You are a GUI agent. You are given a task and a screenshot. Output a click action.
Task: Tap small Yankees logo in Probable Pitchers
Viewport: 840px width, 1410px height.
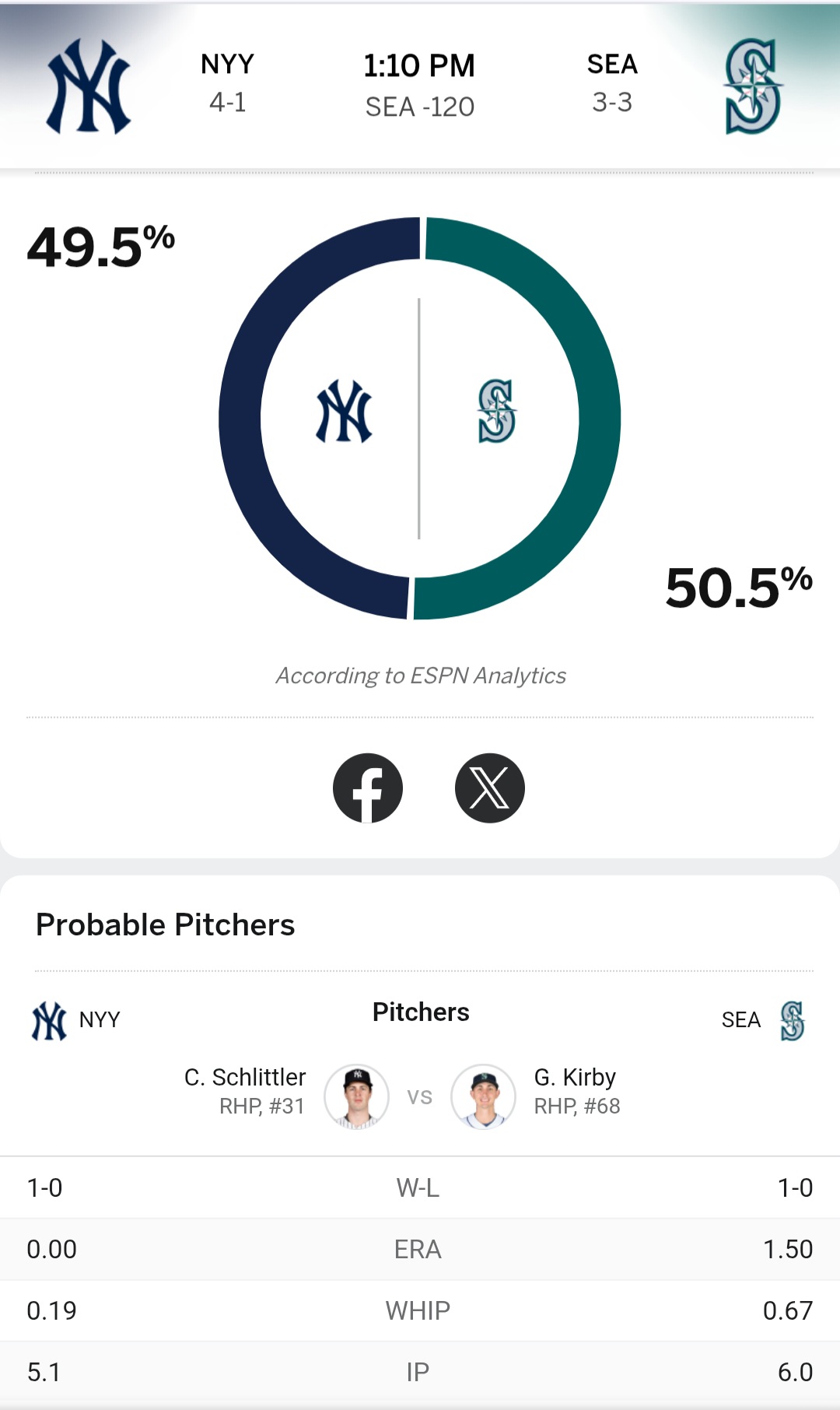click(x=49, y=1021)
